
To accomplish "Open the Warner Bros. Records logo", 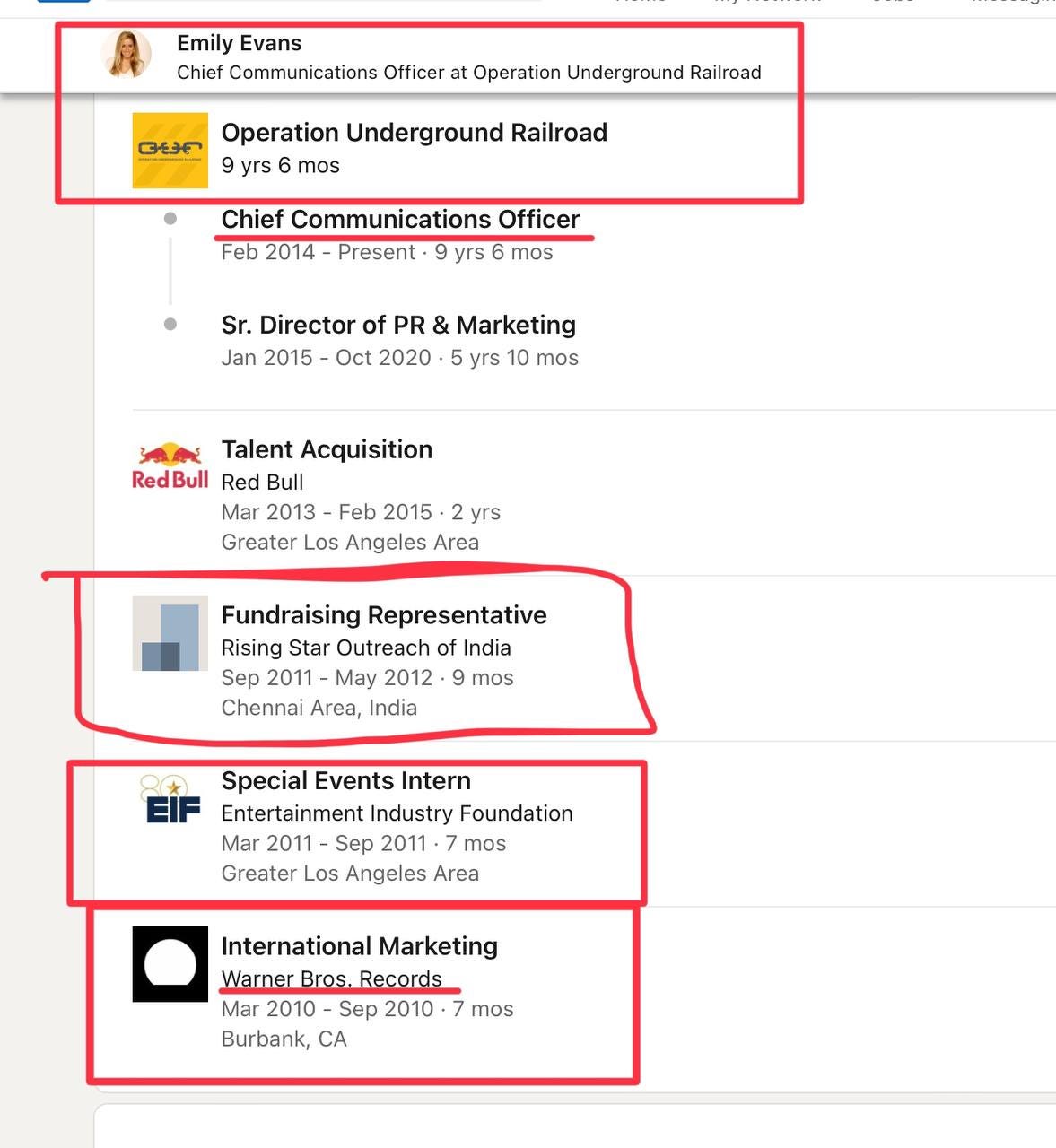I will (x=170, y=964).
